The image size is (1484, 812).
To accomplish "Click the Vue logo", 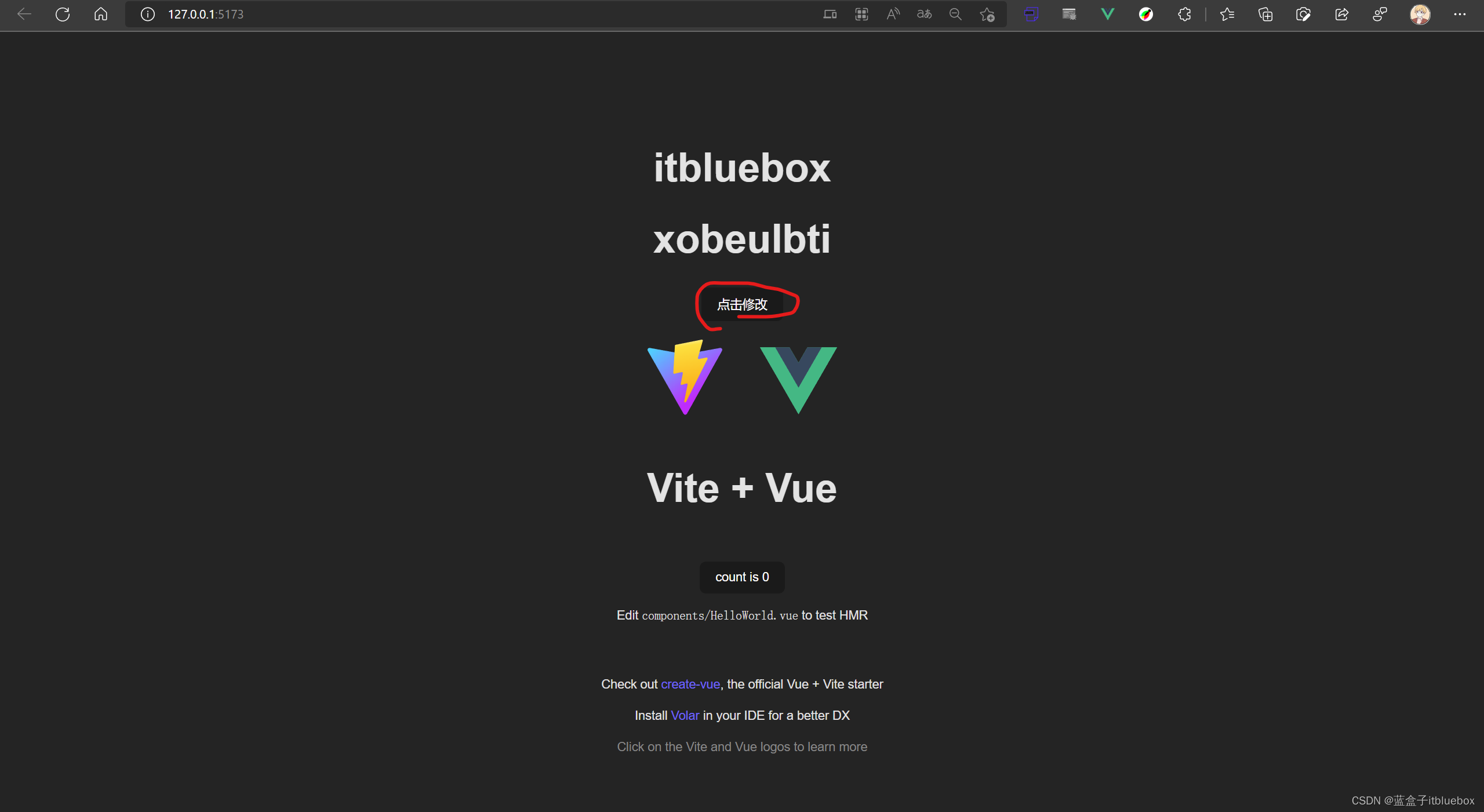I will pyautogui.click(x=798, y=380).
